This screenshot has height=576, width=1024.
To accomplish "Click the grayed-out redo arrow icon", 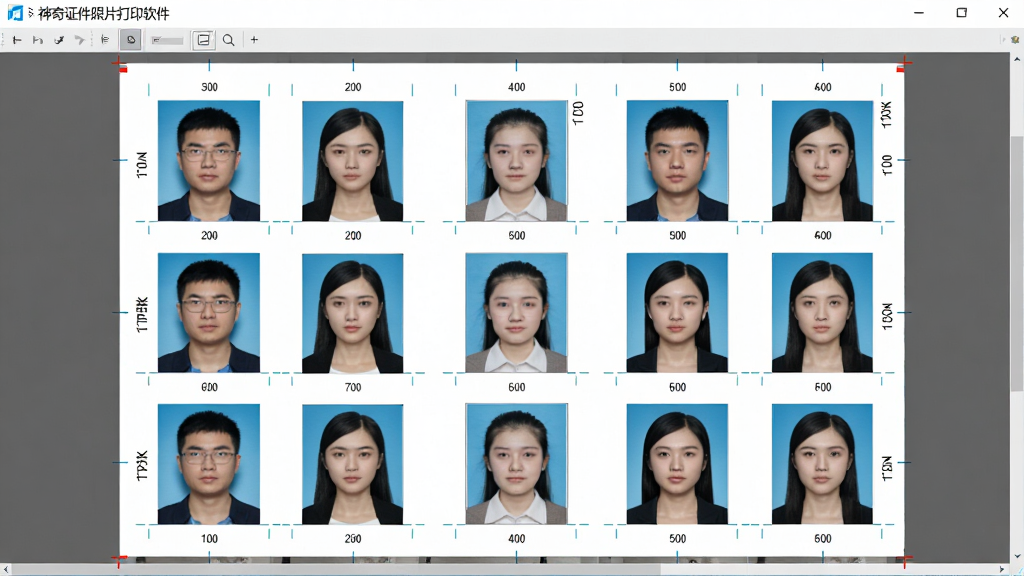I will click(x=80, y=40).
